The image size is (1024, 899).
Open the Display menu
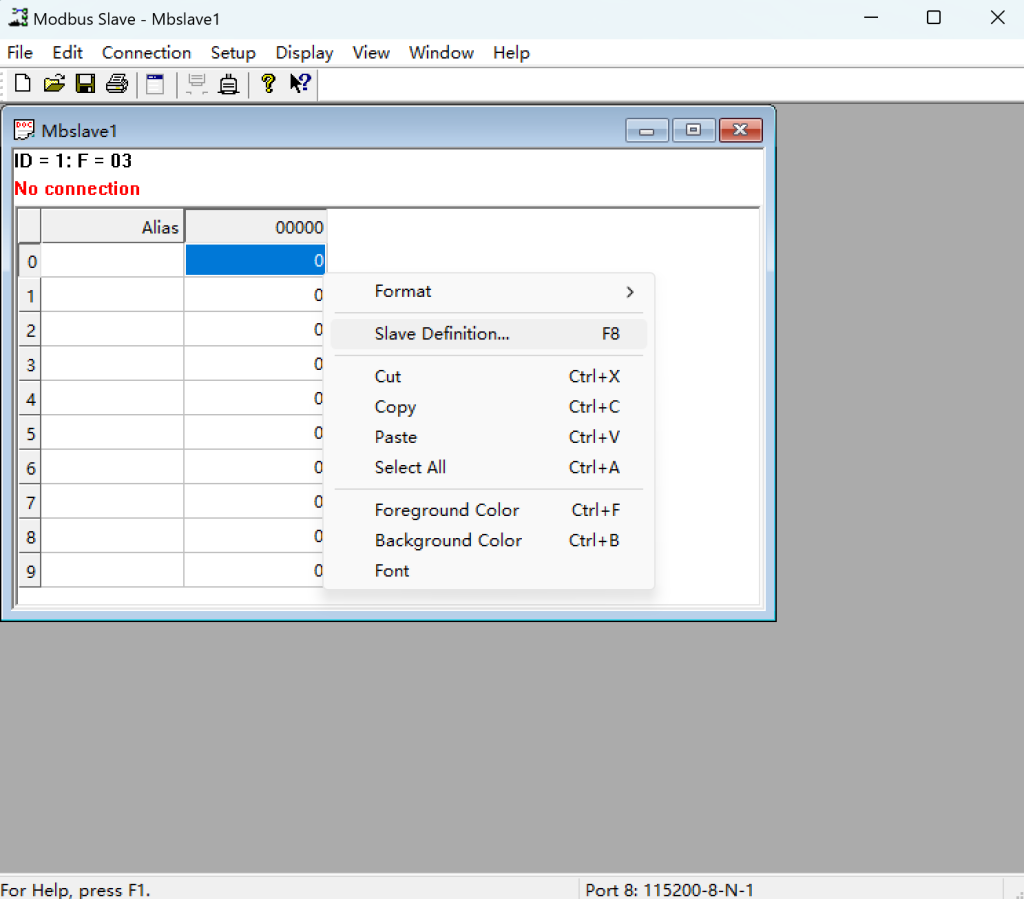(304, 52)
